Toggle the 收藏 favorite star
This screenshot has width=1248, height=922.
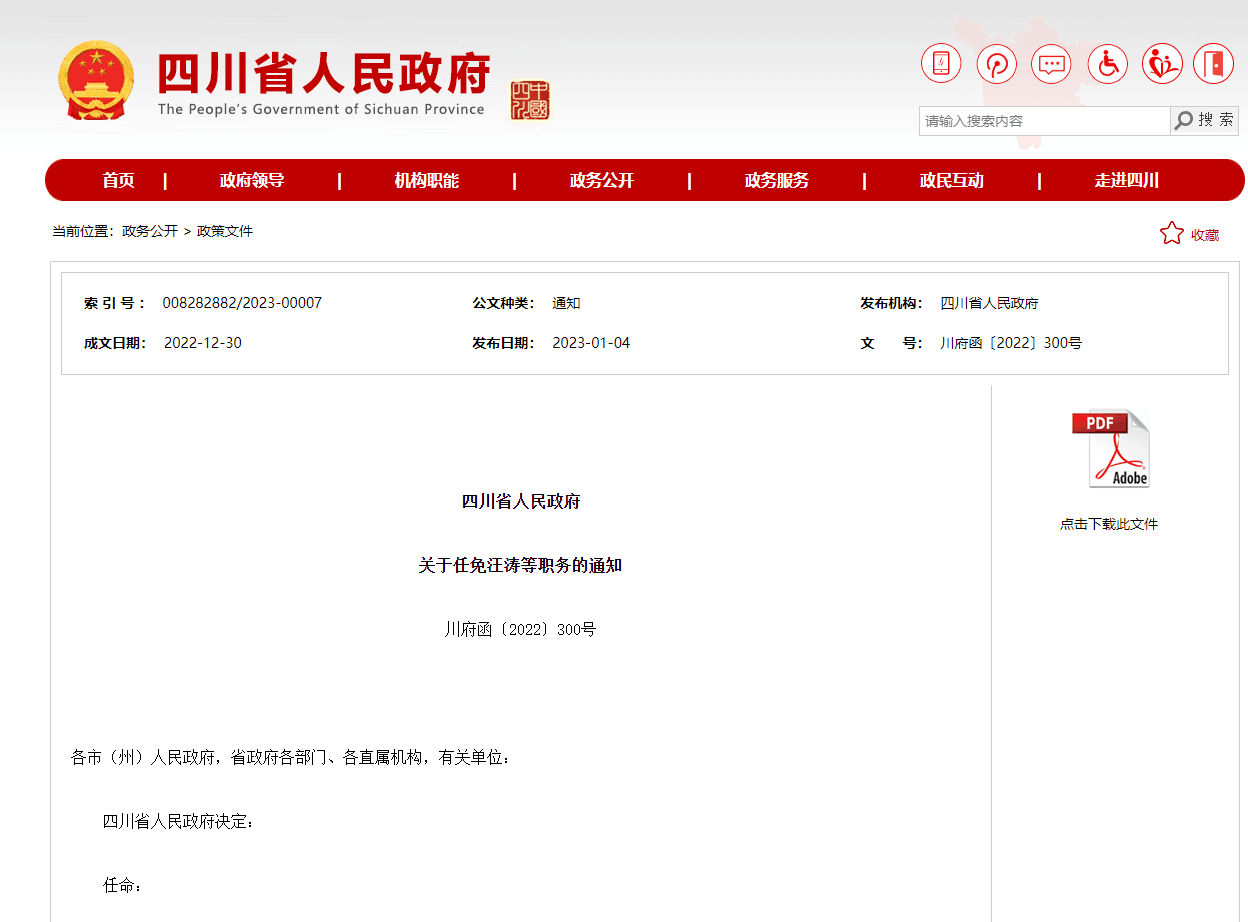click(x=1171, y=232)
